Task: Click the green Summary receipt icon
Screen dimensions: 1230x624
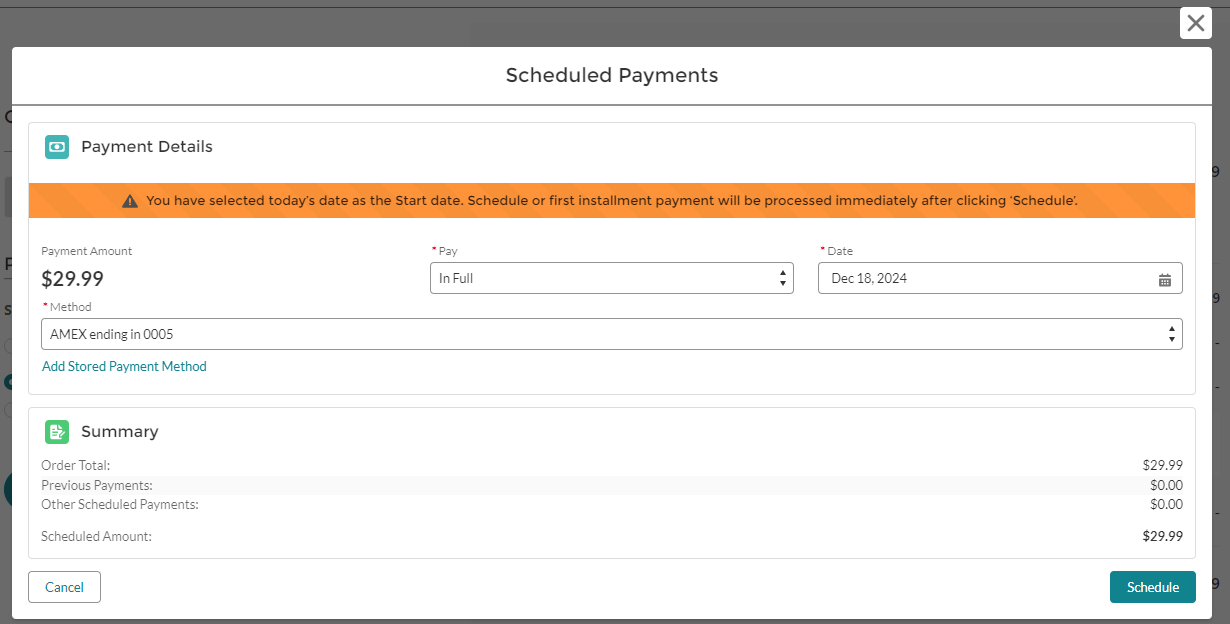Action: tap(57, 431)
